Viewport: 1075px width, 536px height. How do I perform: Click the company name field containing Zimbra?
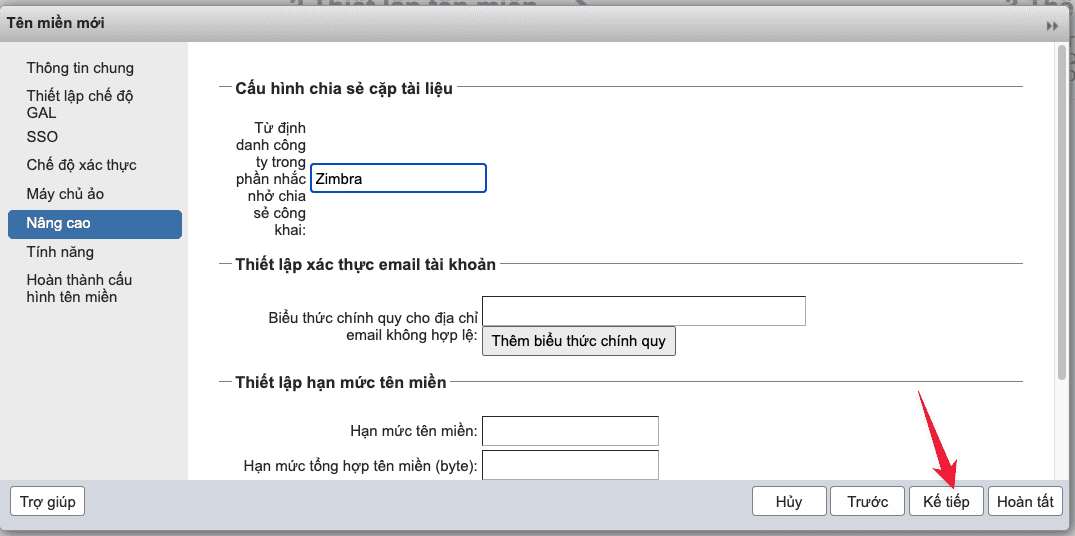[x=398, y=179]
